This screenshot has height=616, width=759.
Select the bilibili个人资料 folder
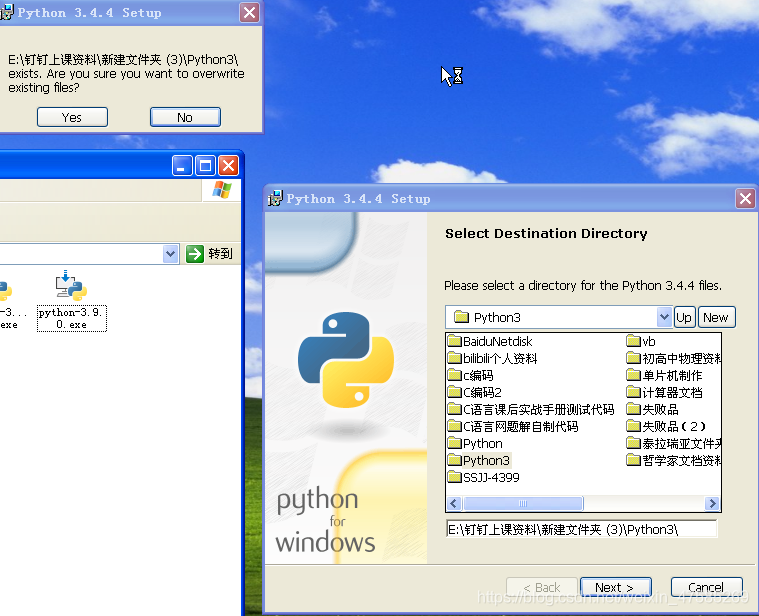[493, 359]
